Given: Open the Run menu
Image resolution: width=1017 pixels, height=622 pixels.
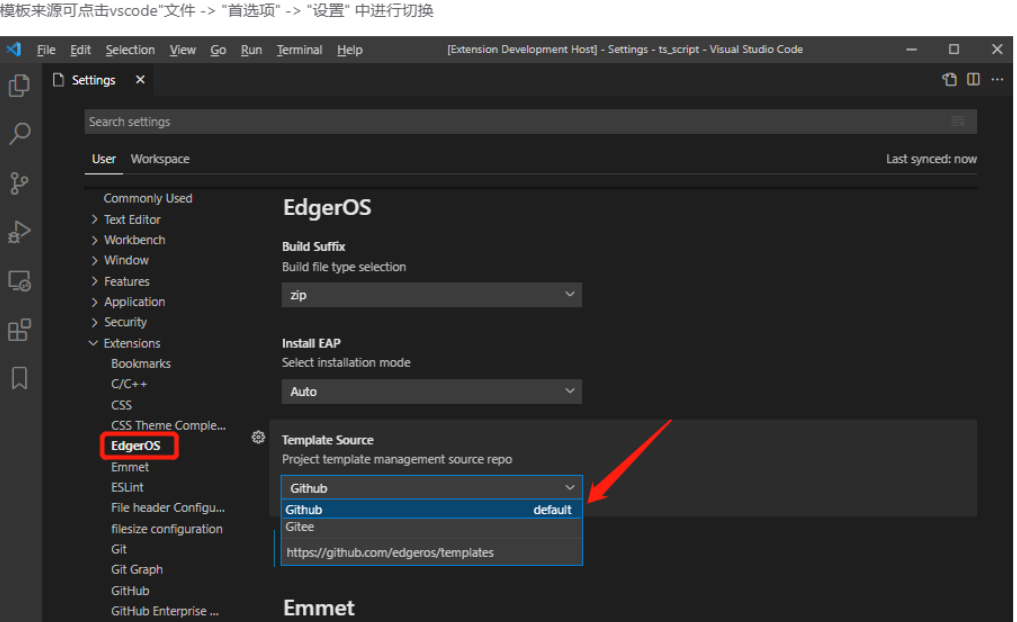Looking at the screenshot, I should [251, 50].
